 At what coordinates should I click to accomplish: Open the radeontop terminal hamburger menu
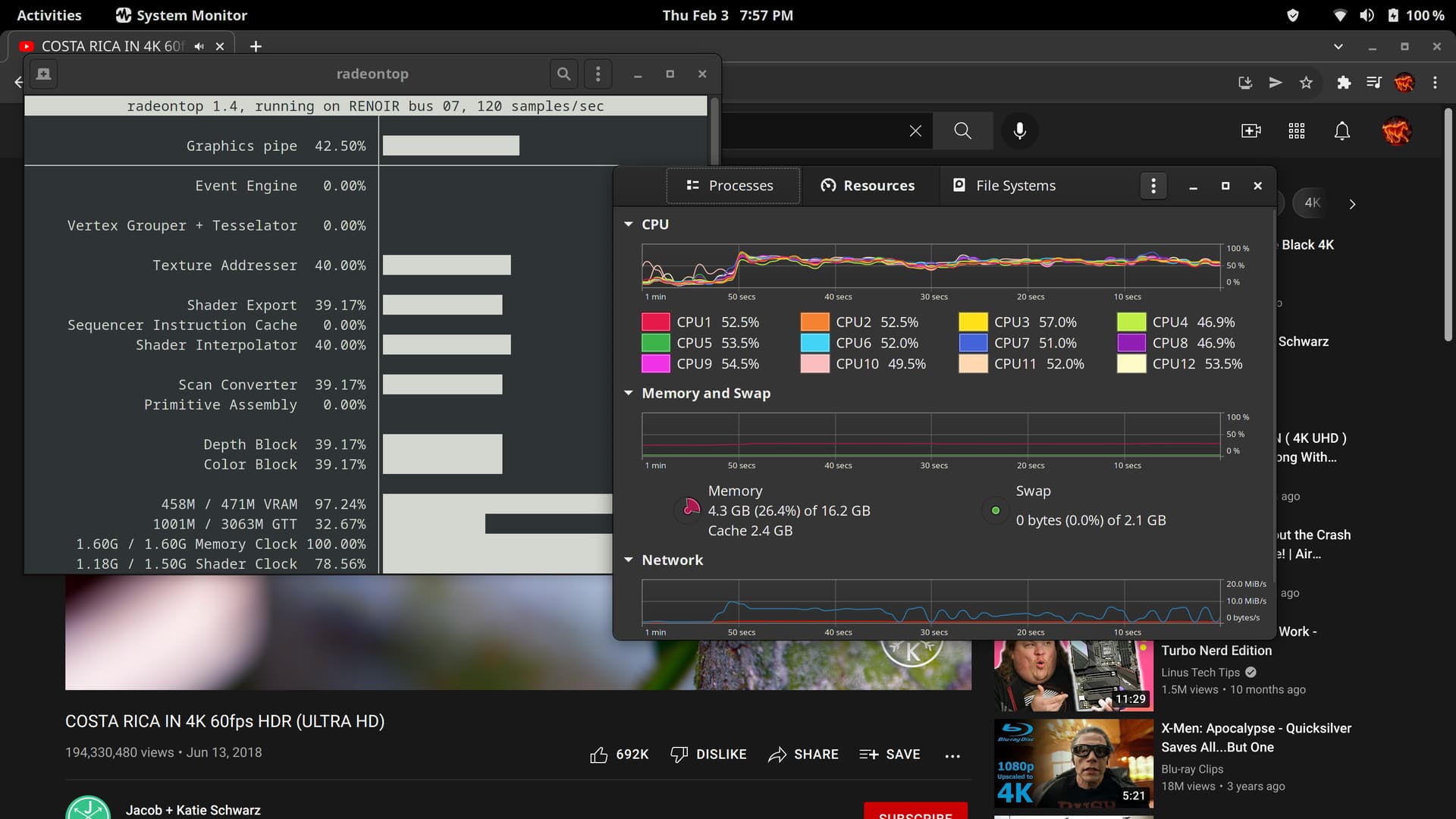coord(598,74)
